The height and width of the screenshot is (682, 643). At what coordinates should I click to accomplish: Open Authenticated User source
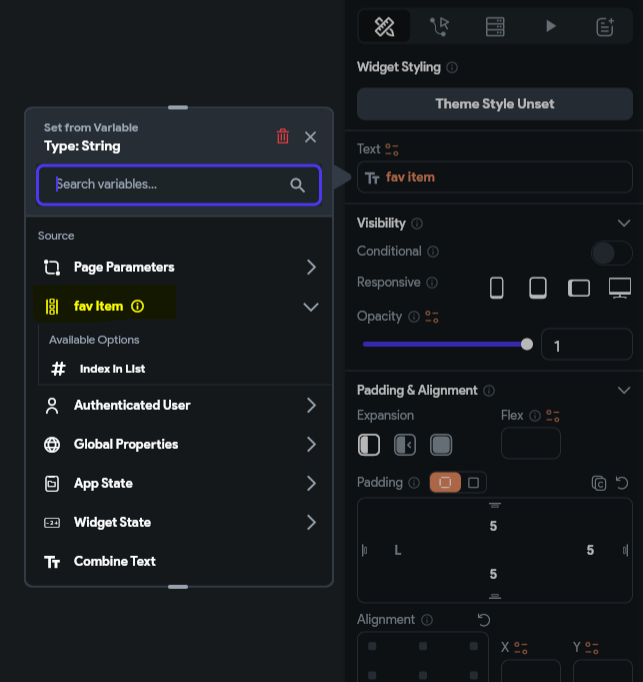pos(179,405)
